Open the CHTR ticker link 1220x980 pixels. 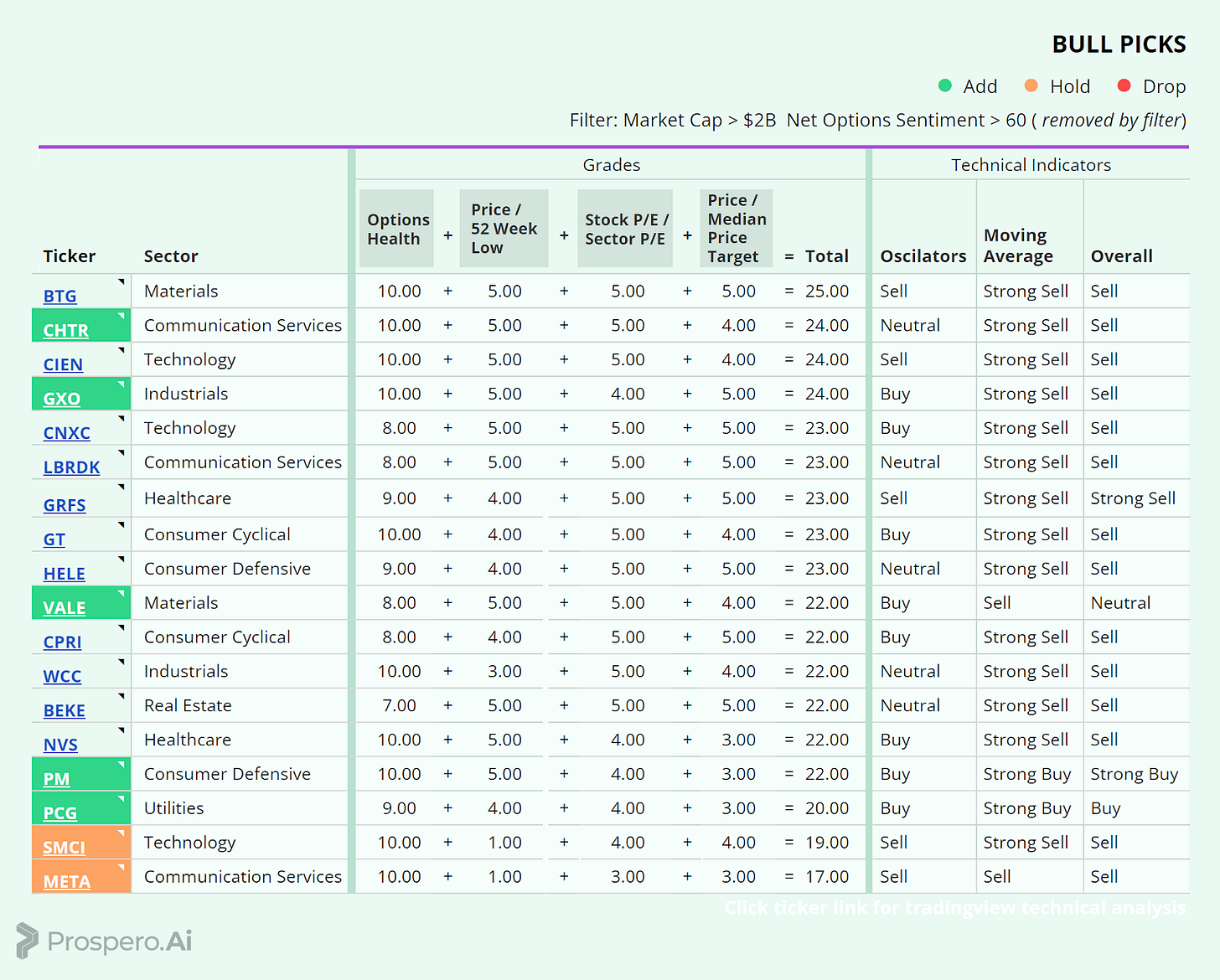click(65, 330)
